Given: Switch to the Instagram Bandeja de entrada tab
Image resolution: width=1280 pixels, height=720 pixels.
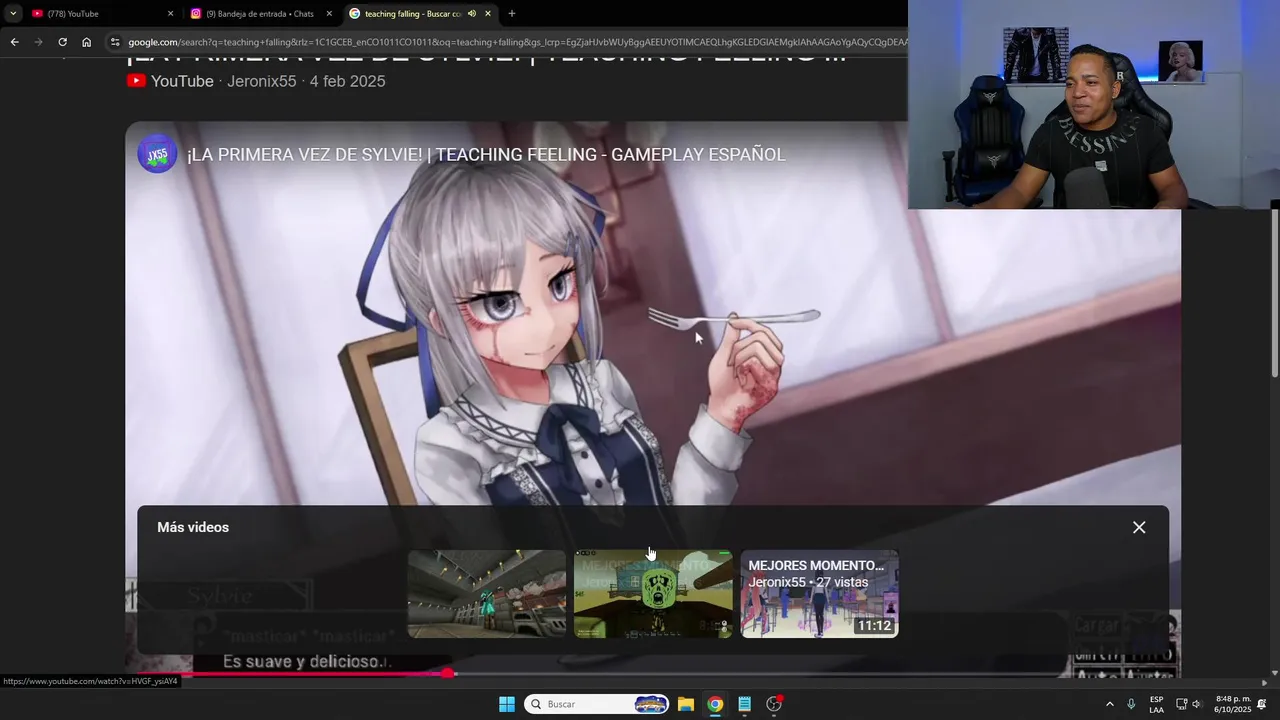Looking at the screenshot, I should coord(260,14).
